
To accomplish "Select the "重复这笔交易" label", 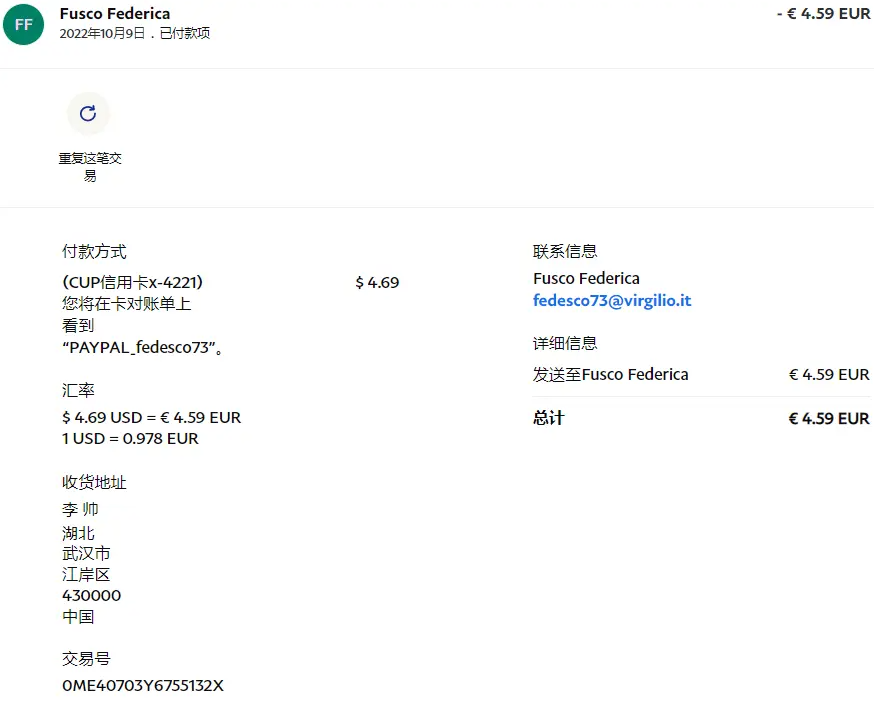I will point(90,167).
